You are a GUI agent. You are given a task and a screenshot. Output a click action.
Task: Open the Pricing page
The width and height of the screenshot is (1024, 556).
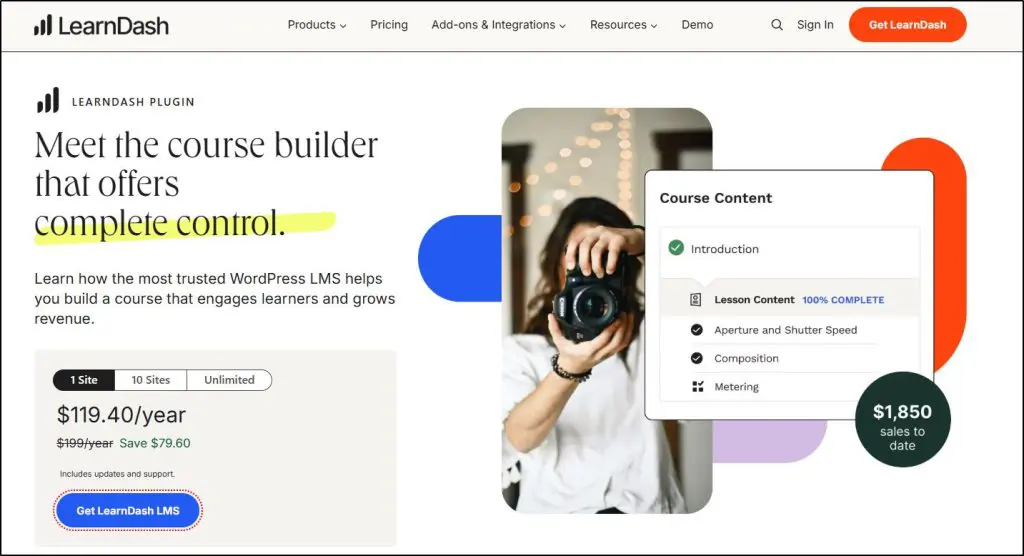point(389,25)
